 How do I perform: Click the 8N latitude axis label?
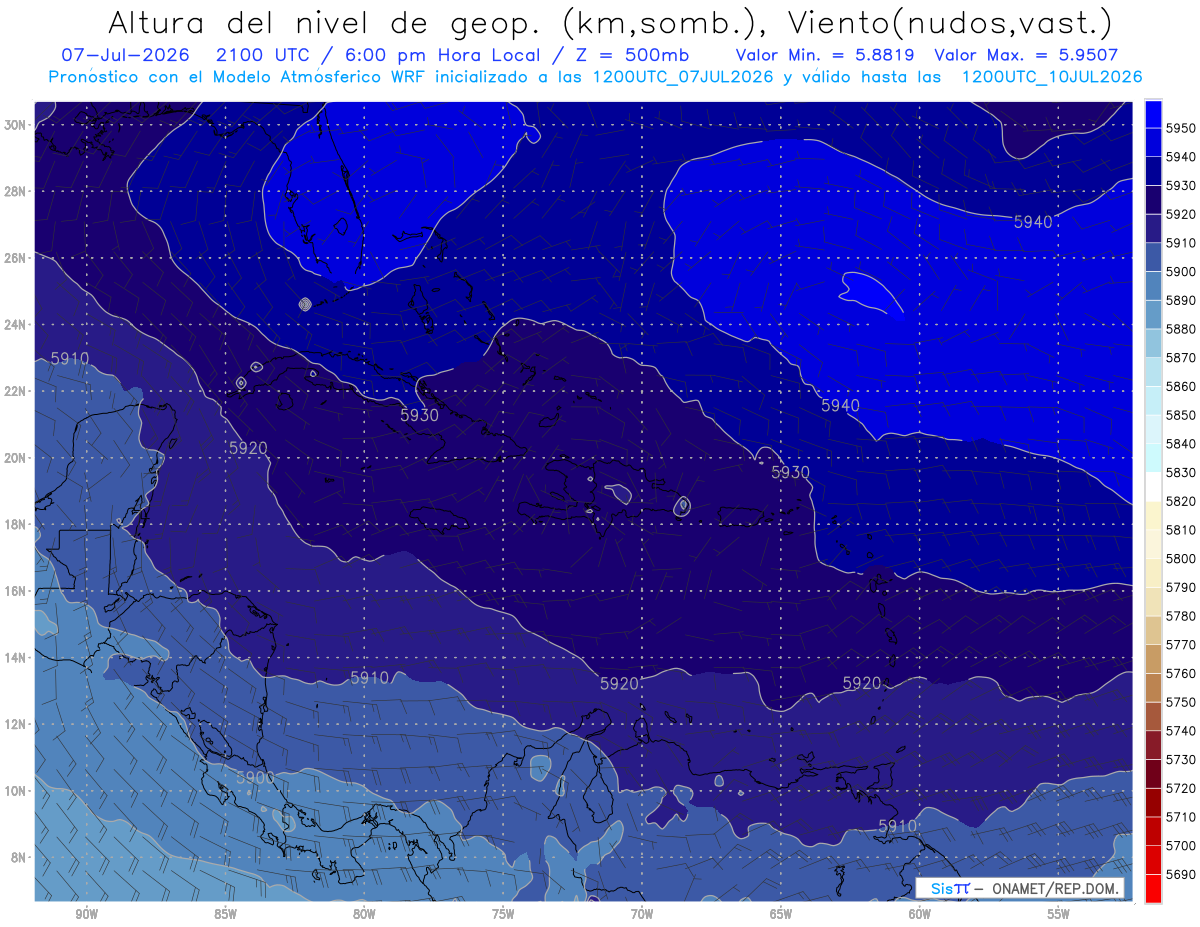(19, 857)
